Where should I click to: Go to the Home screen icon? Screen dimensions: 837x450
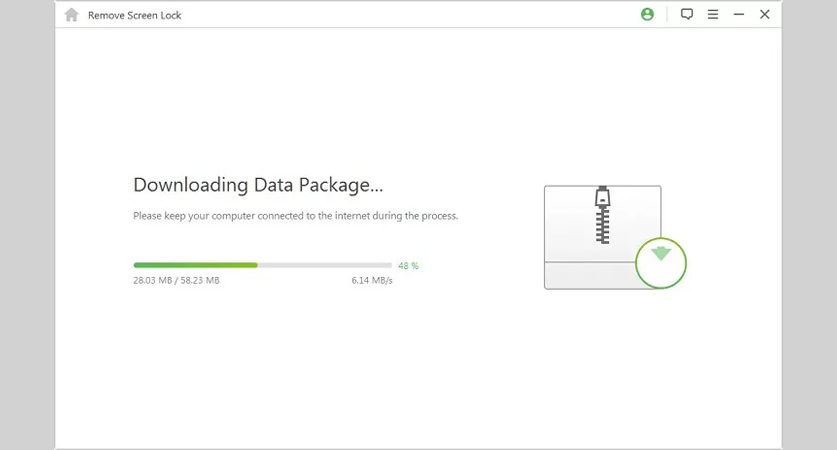72,15
